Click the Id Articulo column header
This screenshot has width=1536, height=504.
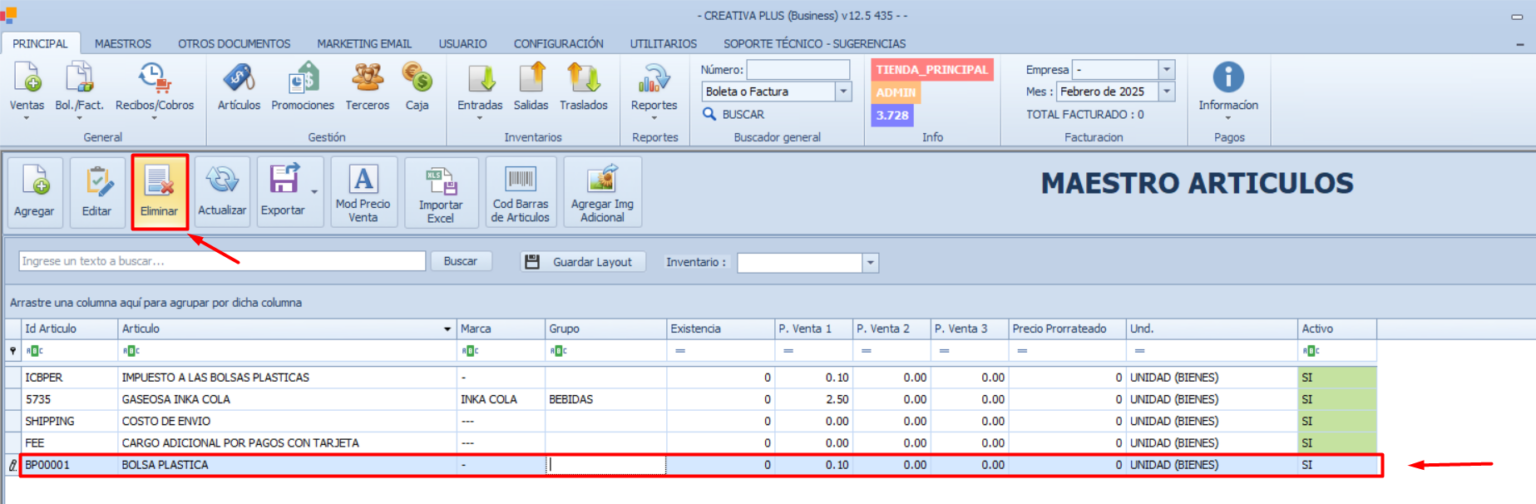[68, 329]
